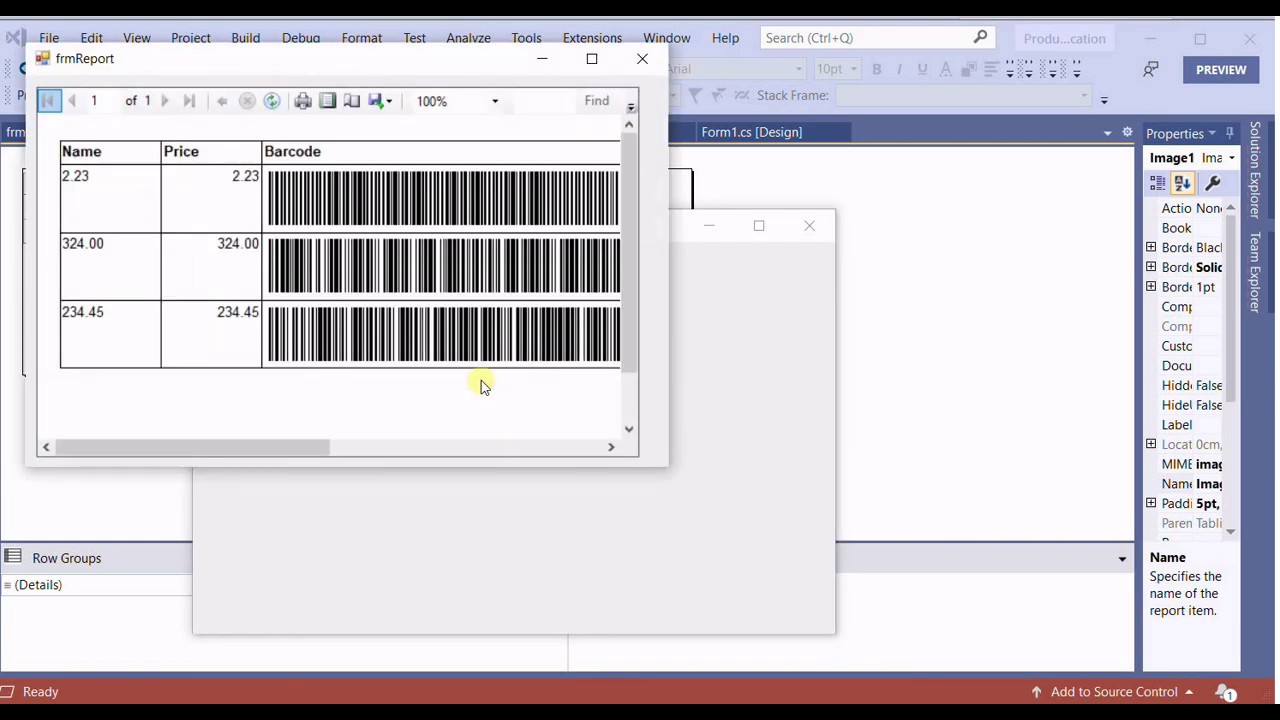This screenshot has width=1280, height=720.
Task: Jump to last page in report viewer
Action: [x=189, y=101]
